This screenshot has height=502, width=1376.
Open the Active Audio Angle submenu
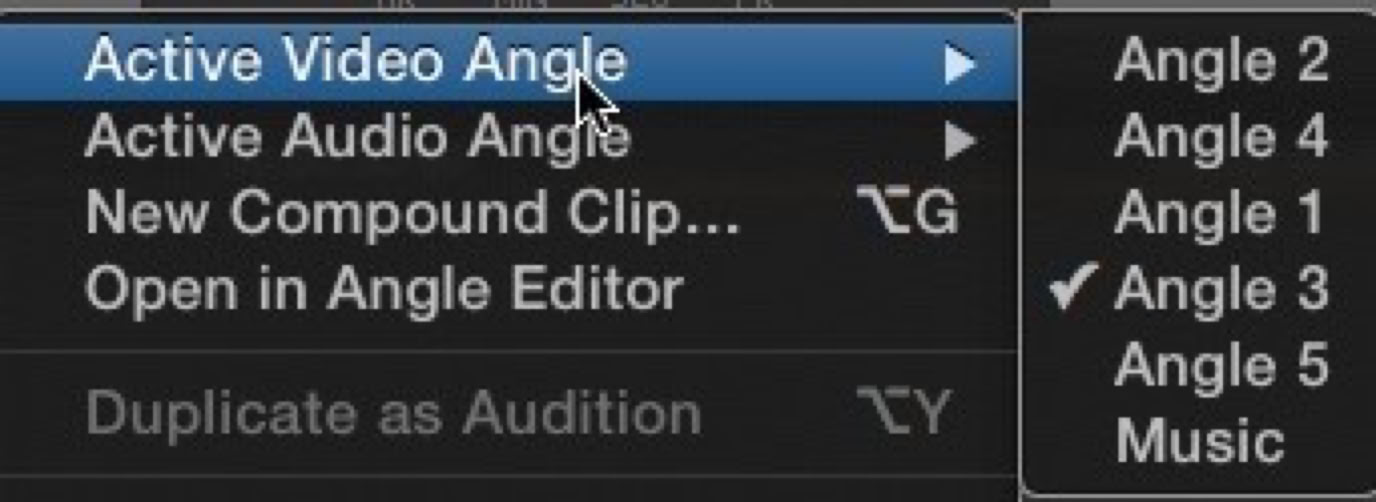point(508,138)
